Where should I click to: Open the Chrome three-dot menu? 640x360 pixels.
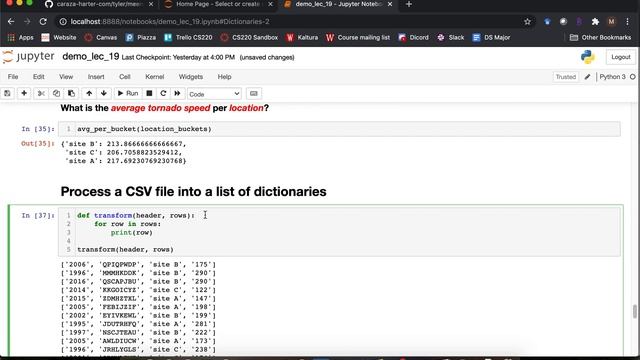(x=627, y=22)
